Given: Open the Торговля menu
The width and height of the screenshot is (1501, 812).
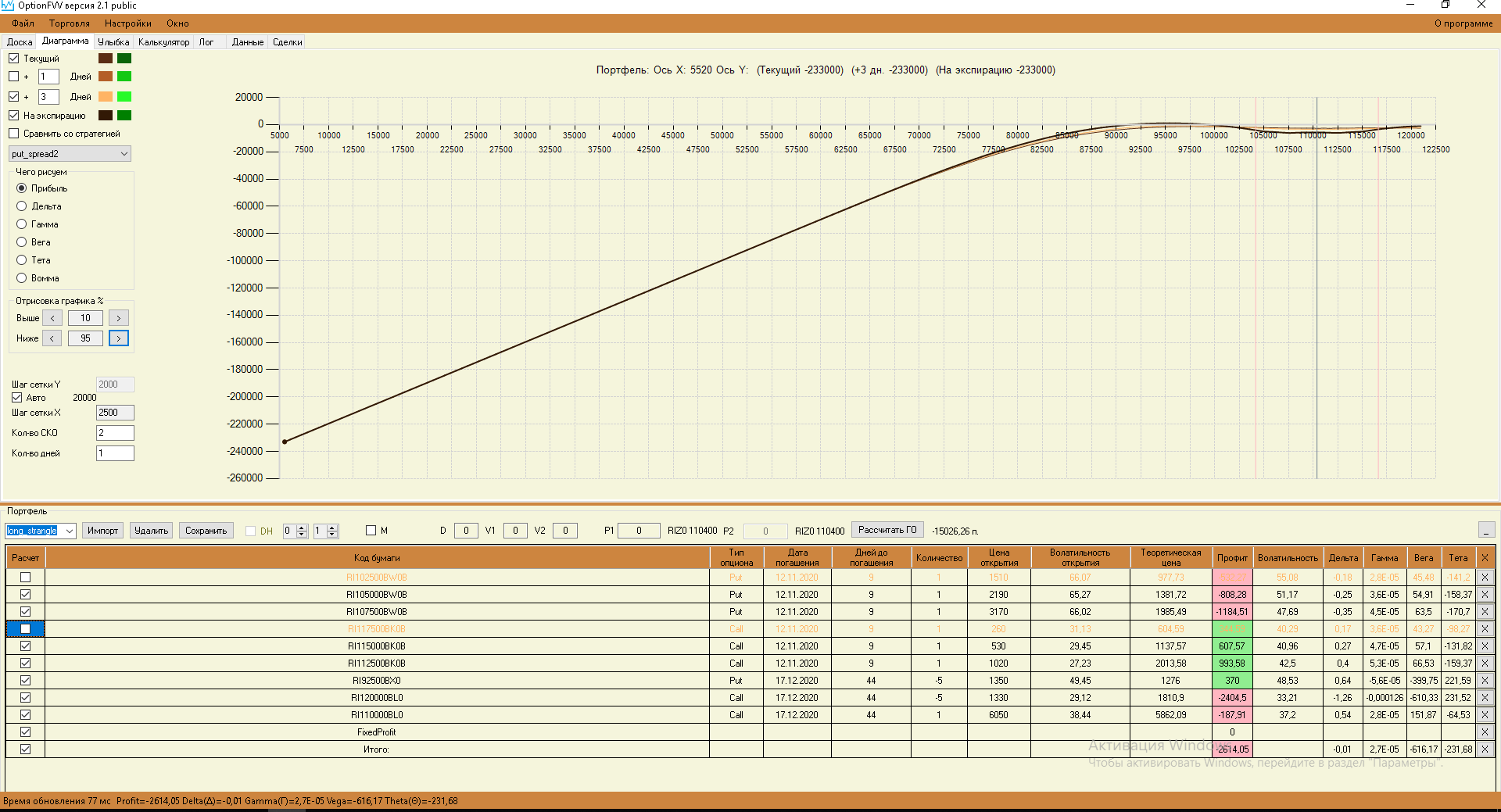Looking at the screenshot, I should pyautogui.click(x=70, y=23).
